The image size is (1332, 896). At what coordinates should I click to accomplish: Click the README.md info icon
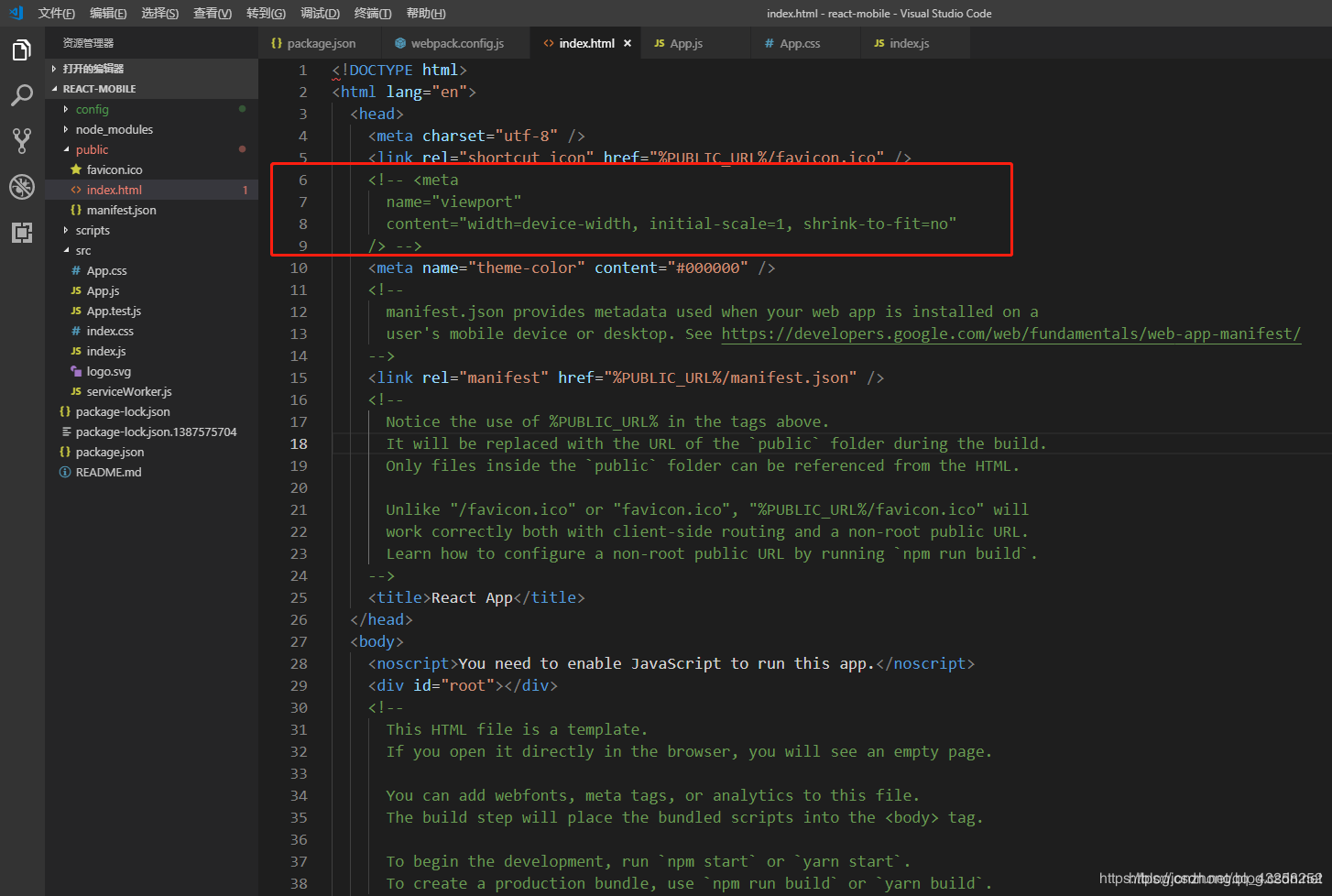tap(65, 472)
